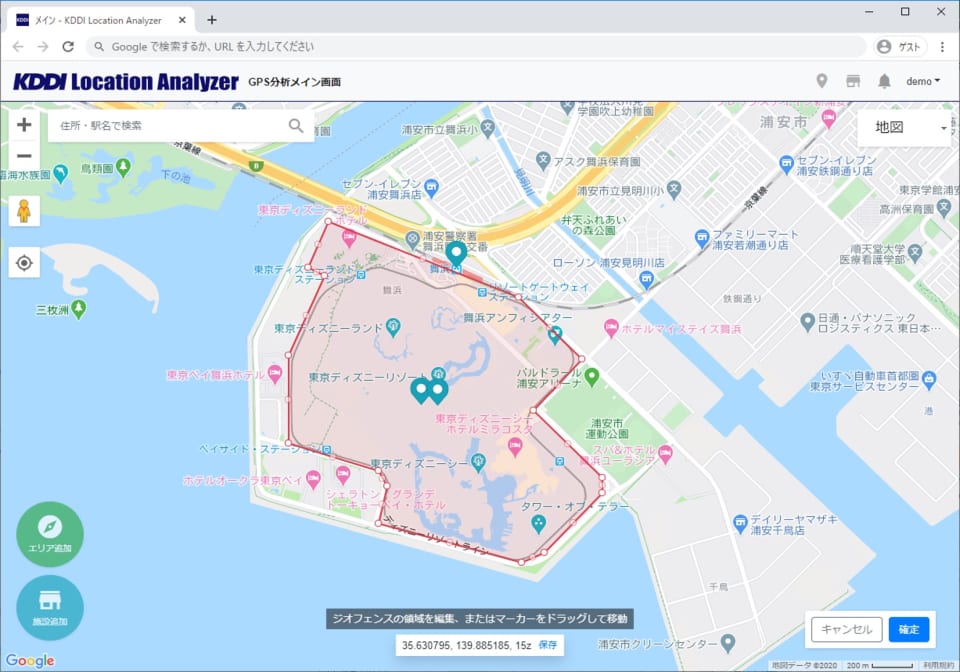Click the セブン-イレブン 浦安舞浜店 pin
Viewport: 960px width, 672px height.
coord(432,188)
